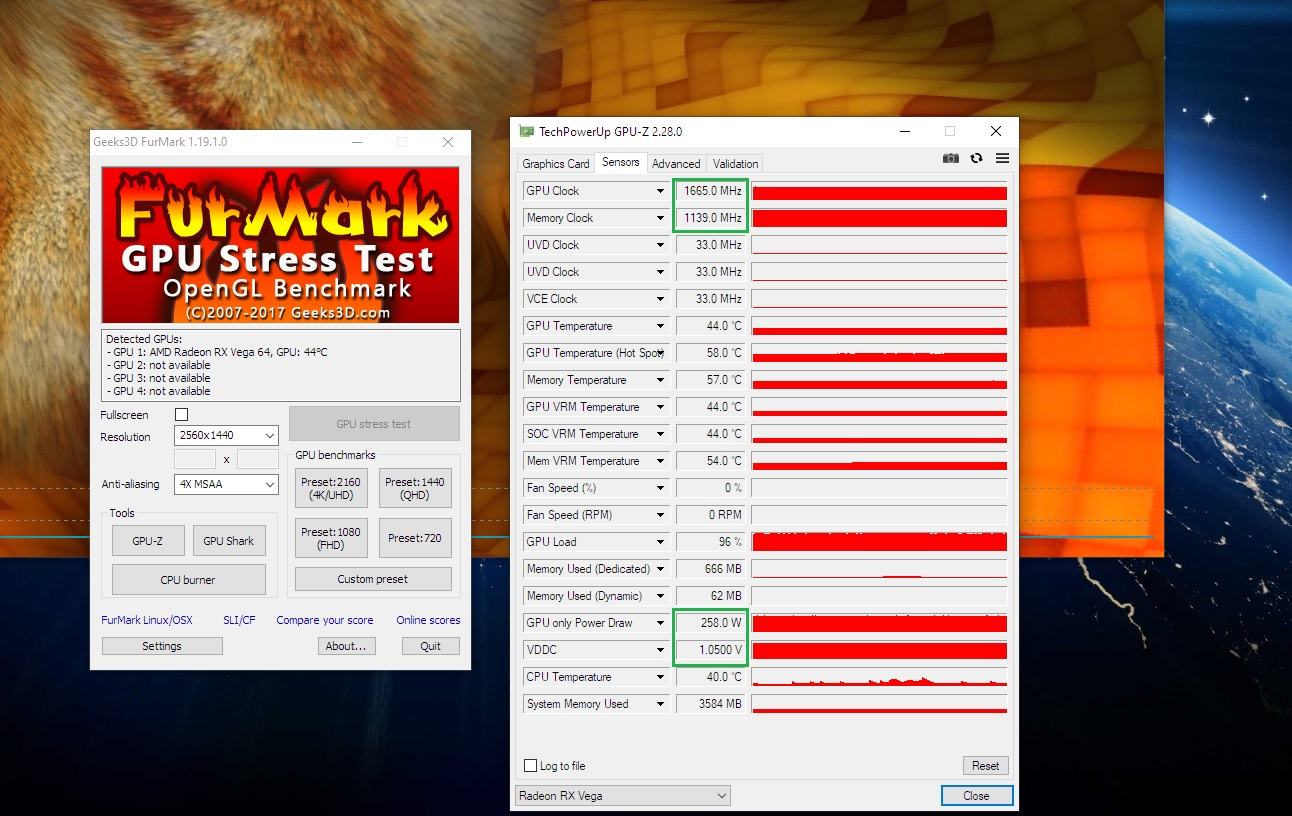Click the GPU Load 96 % value

711,542
